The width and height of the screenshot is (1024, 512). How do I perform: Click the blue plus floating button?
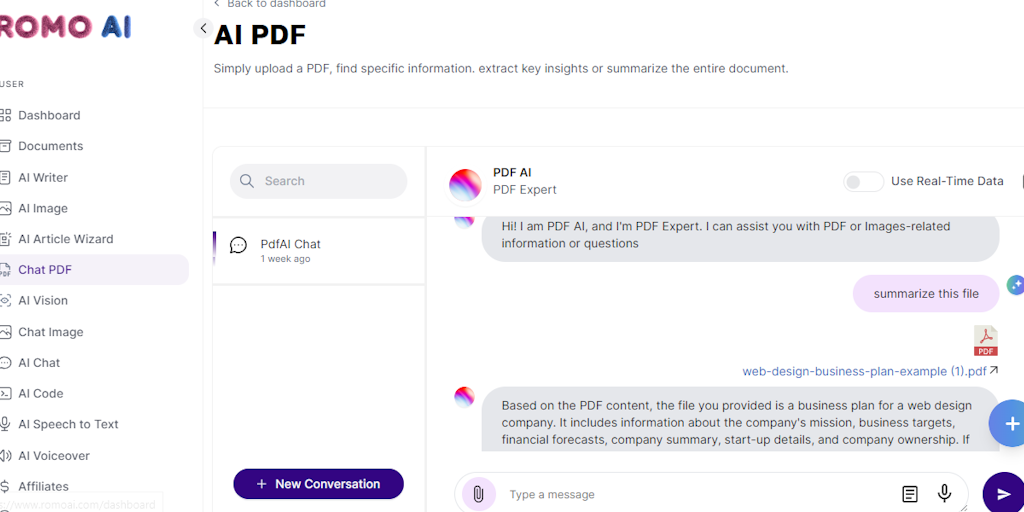(1010, 423)
